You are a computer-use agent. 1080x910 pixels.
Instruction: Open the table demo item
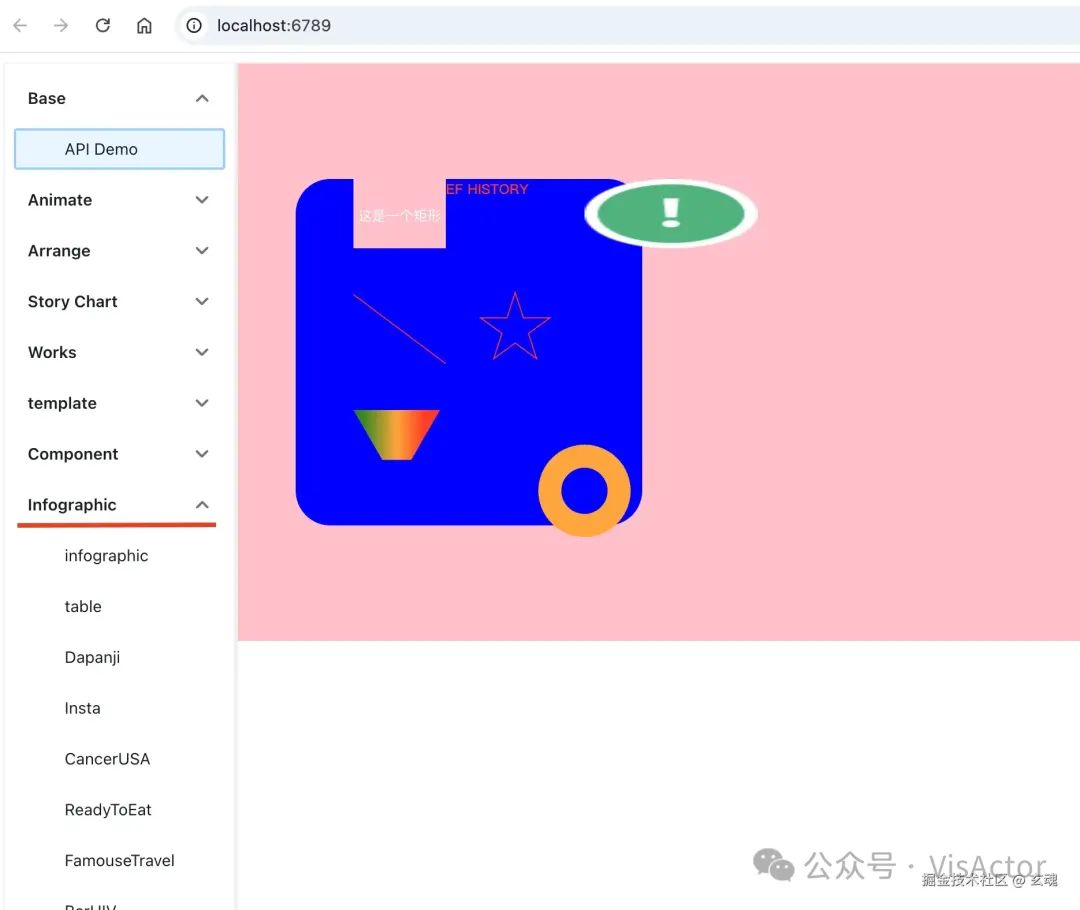pyautogui.click(x=83, y=606)
